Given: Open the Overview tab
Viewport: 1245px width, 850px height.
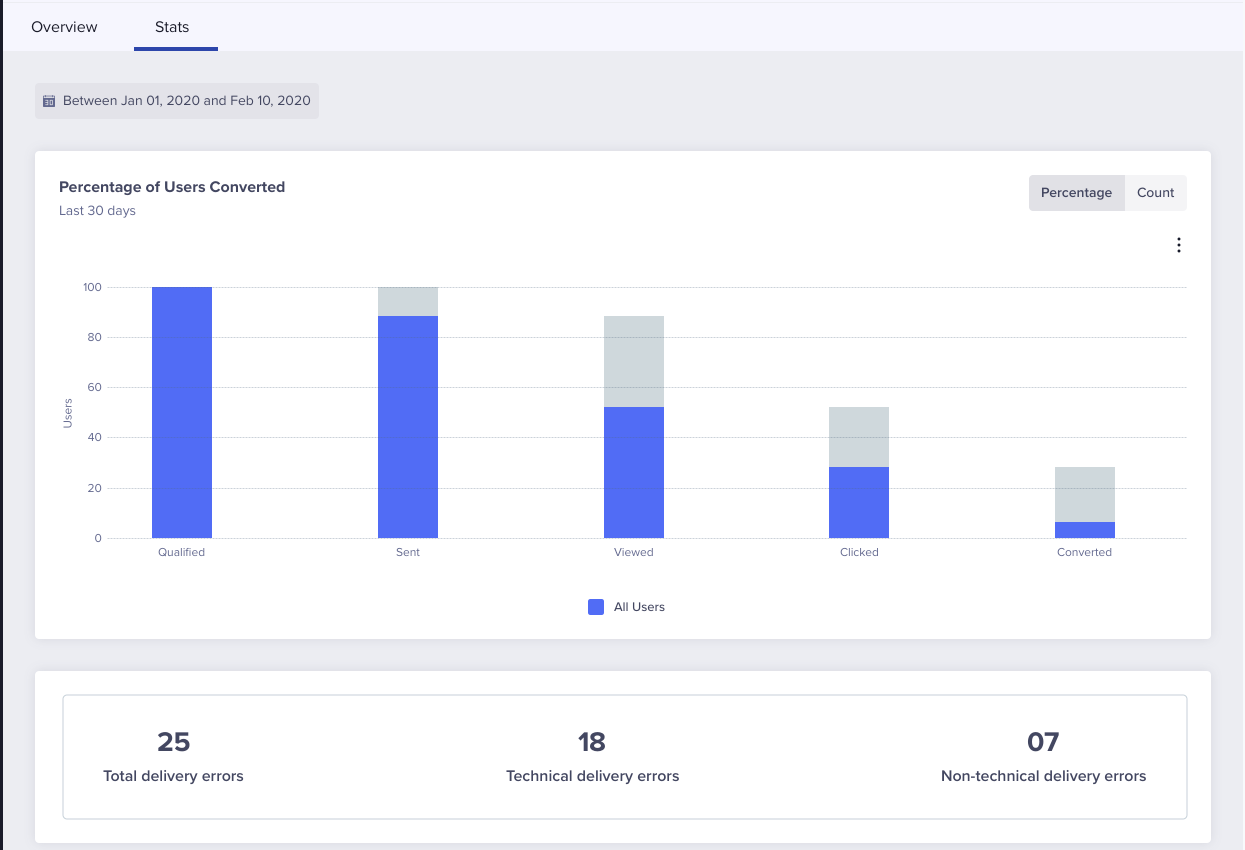Looking at the screenshot, I should [x=64, y=27].
